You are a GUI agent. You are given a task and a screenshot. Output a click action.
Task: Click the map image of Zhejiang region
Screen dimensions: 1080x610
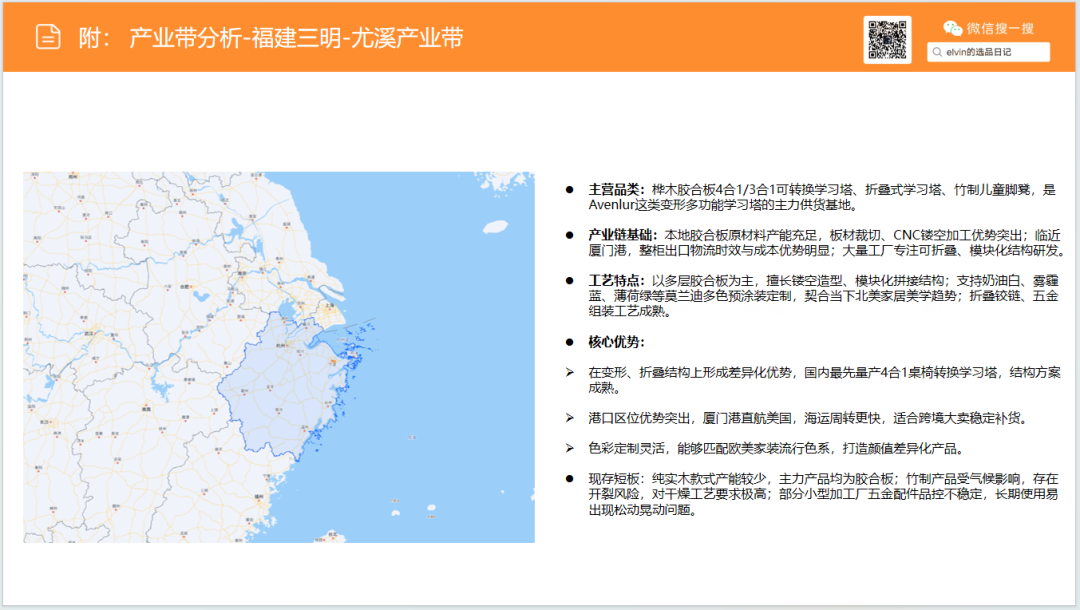279,357
